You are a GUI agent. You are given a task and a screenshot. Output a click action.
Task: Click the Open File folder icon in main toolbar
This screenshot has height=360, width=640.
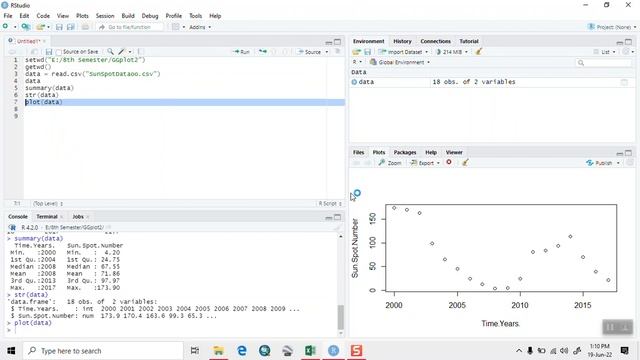(40, 27)
